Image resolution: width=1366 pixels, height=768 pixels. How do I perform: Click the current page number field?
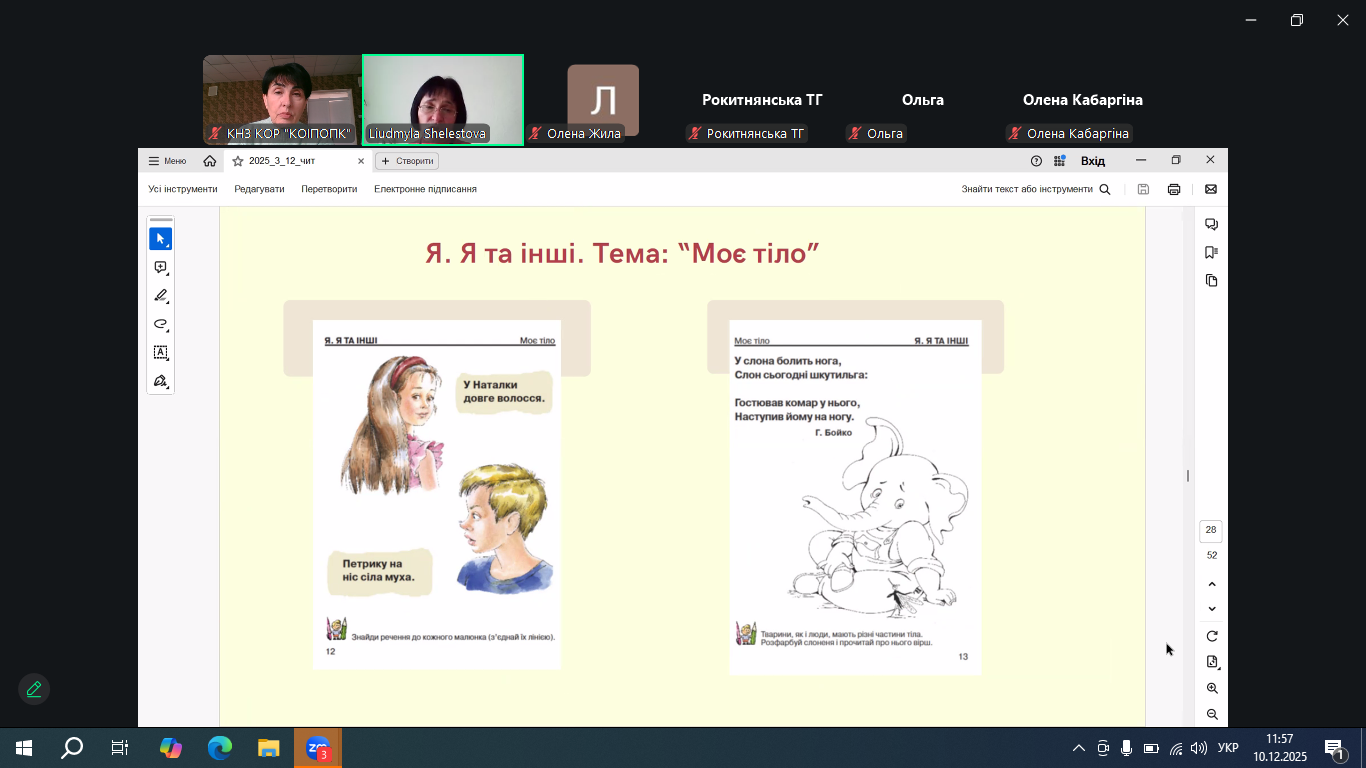[x=1211, y=530]
